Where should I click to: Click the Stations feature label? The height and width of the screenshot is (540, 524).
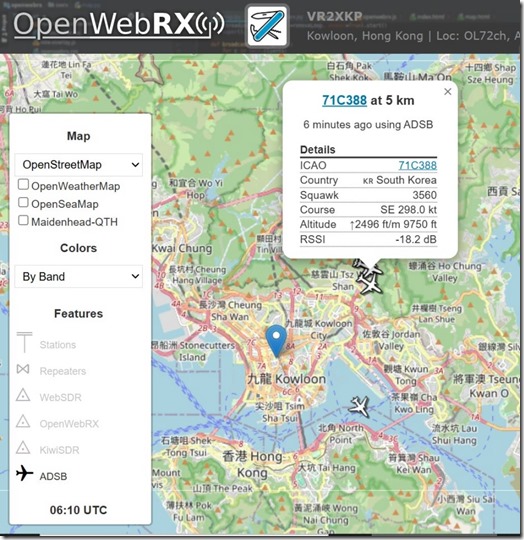click(x=58, y=345)
